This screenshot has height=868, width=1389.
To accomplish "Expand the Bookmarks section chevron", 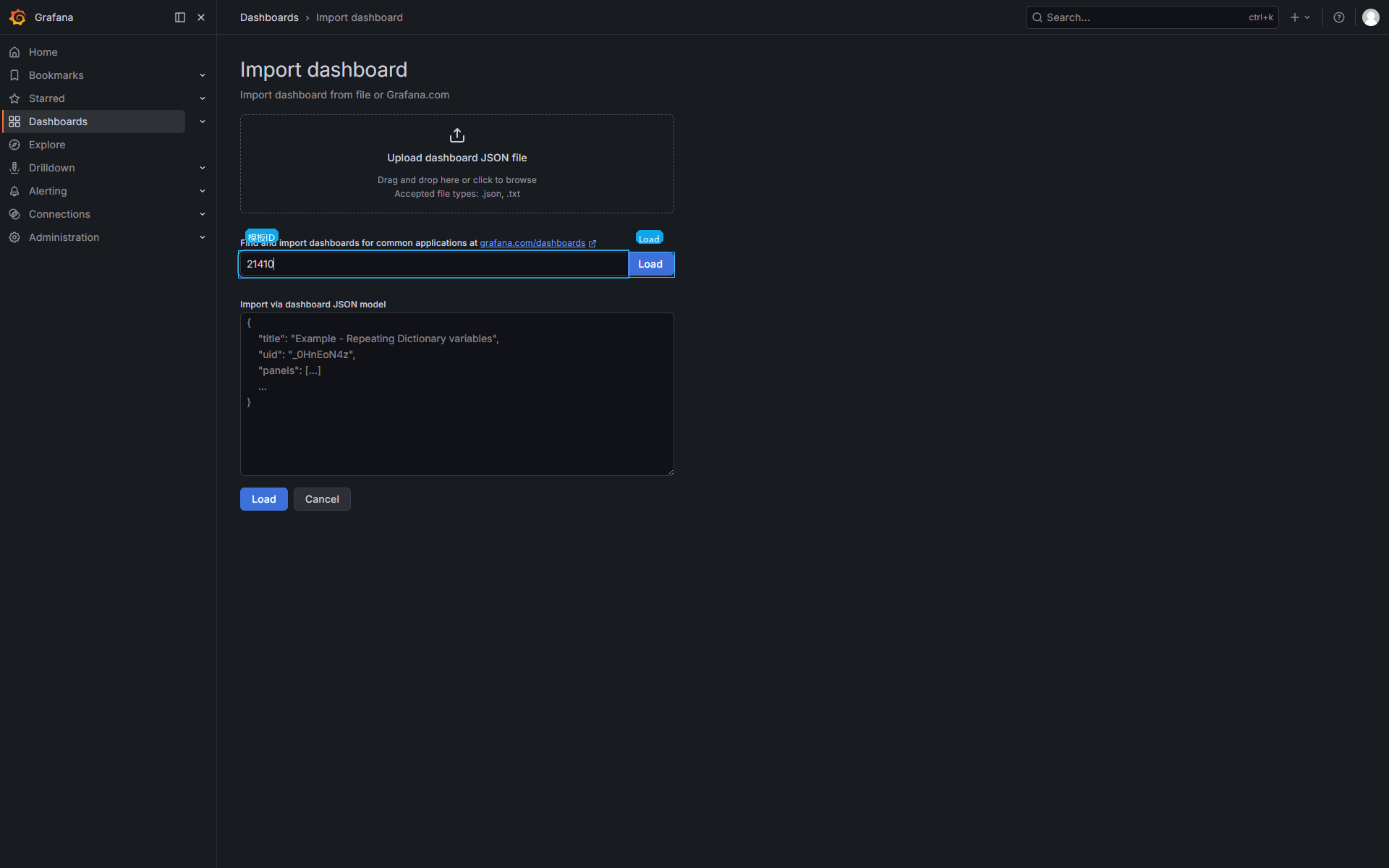I will pos(203,75).
